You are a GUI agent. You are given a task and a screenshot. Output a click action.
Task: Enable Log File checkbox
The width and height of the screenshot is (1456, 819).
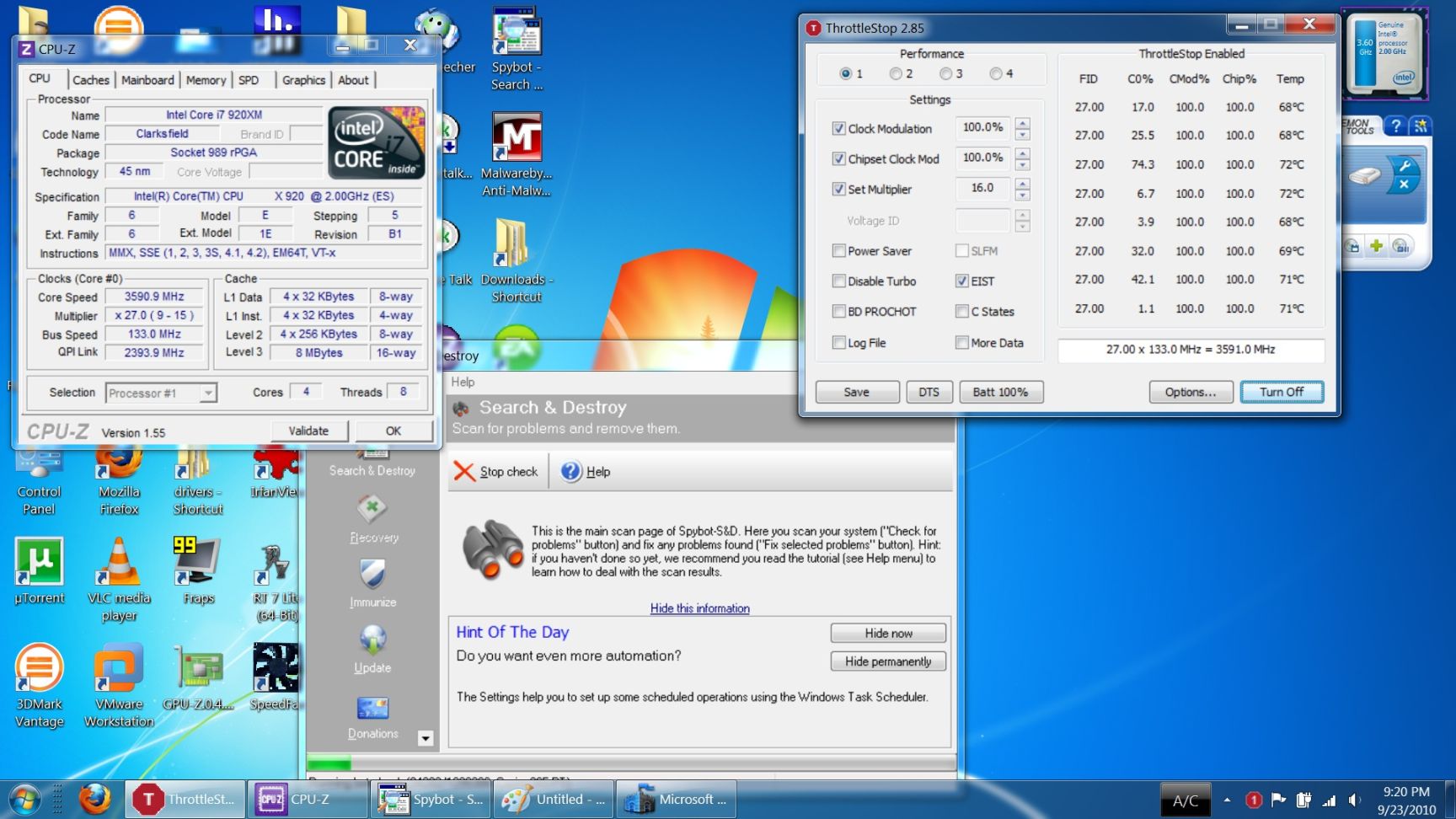coord(838,342)
